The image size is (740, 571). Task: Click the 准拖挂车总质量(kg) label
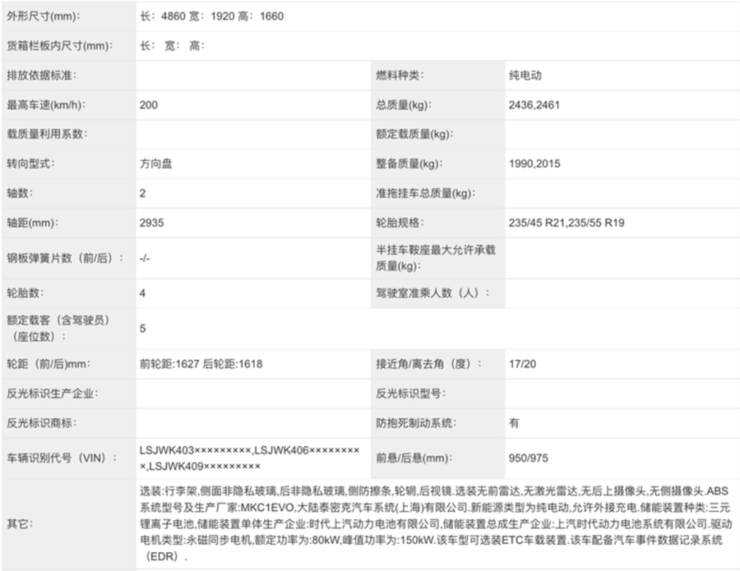point(426,193)
